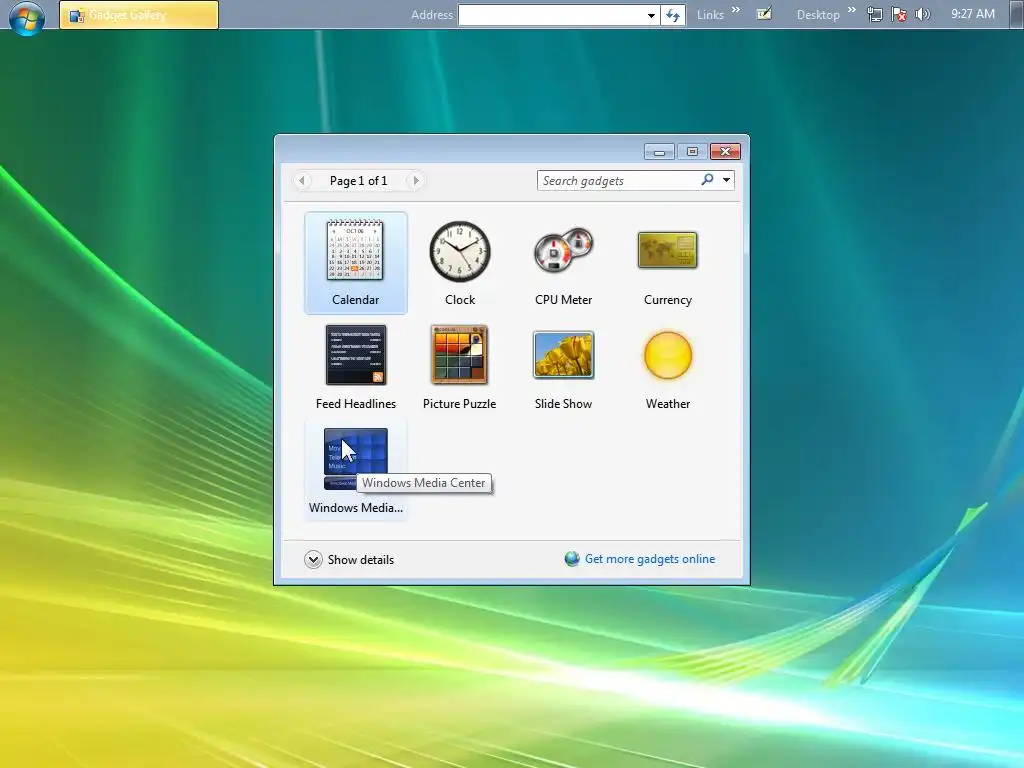Click the Page 1 of 1 text
The image size is (1024, 768).
359,181
